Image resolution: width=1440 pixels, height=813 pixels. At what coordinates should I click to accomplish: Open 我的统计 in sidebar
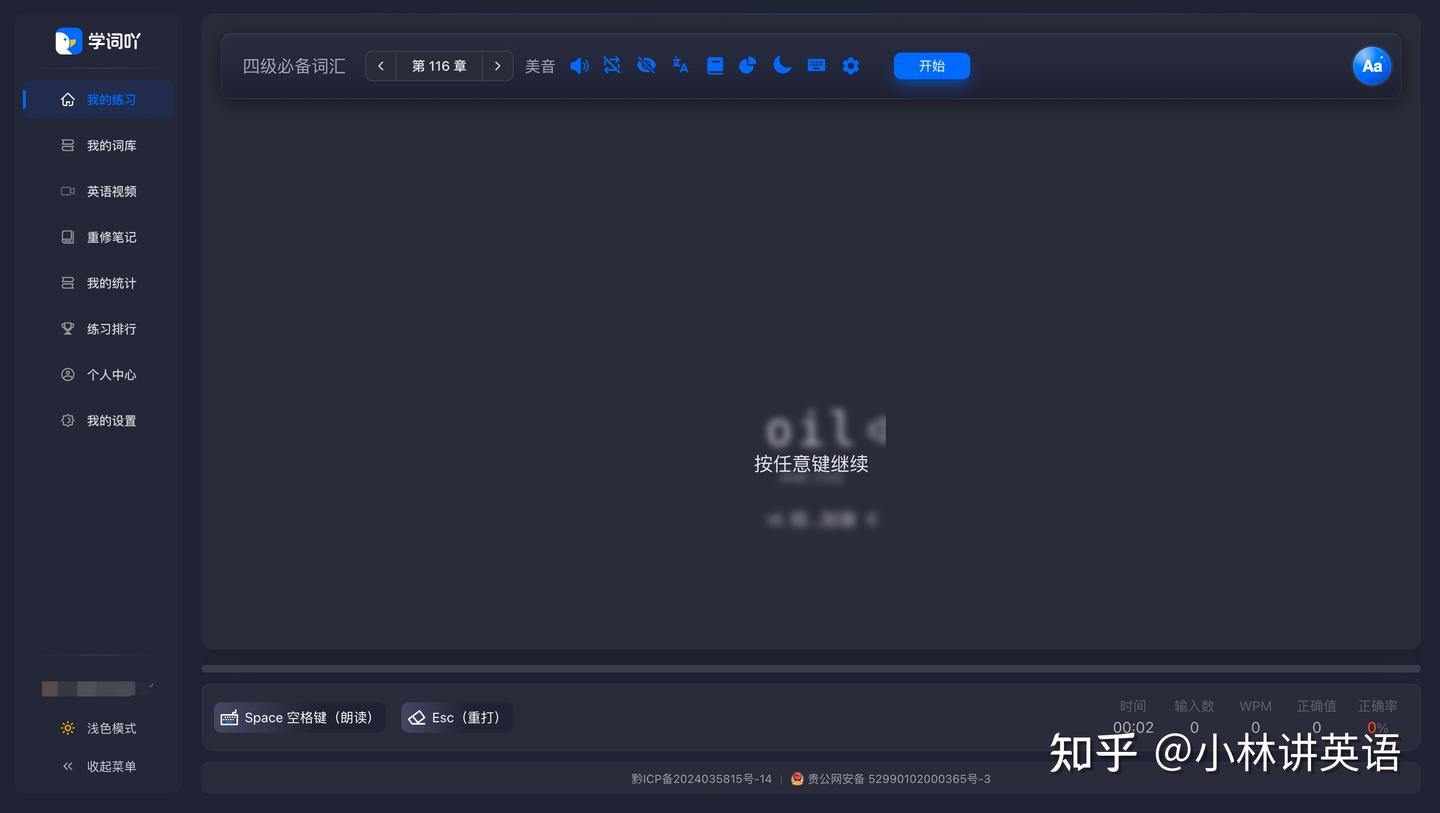tap(98, 283)
